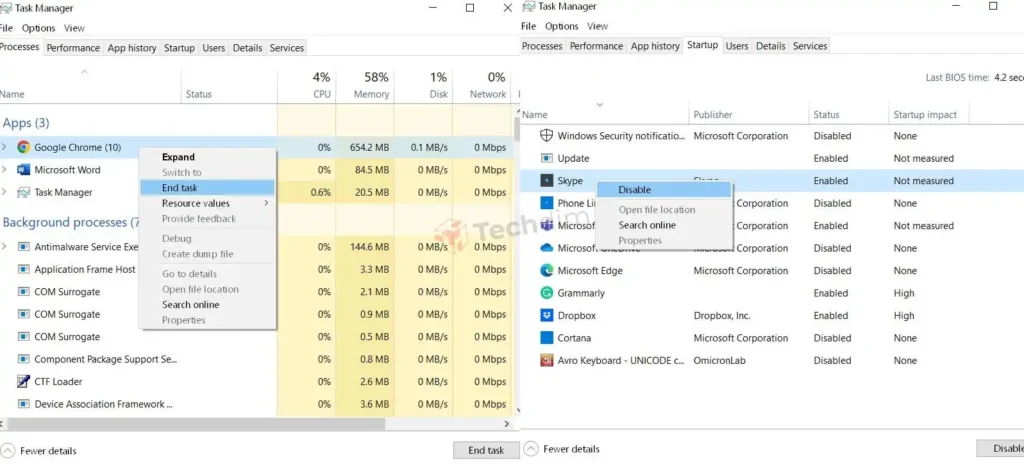Choose End task from the context menu
This screenshot has width=1024, height=464.
pos(207,188)
